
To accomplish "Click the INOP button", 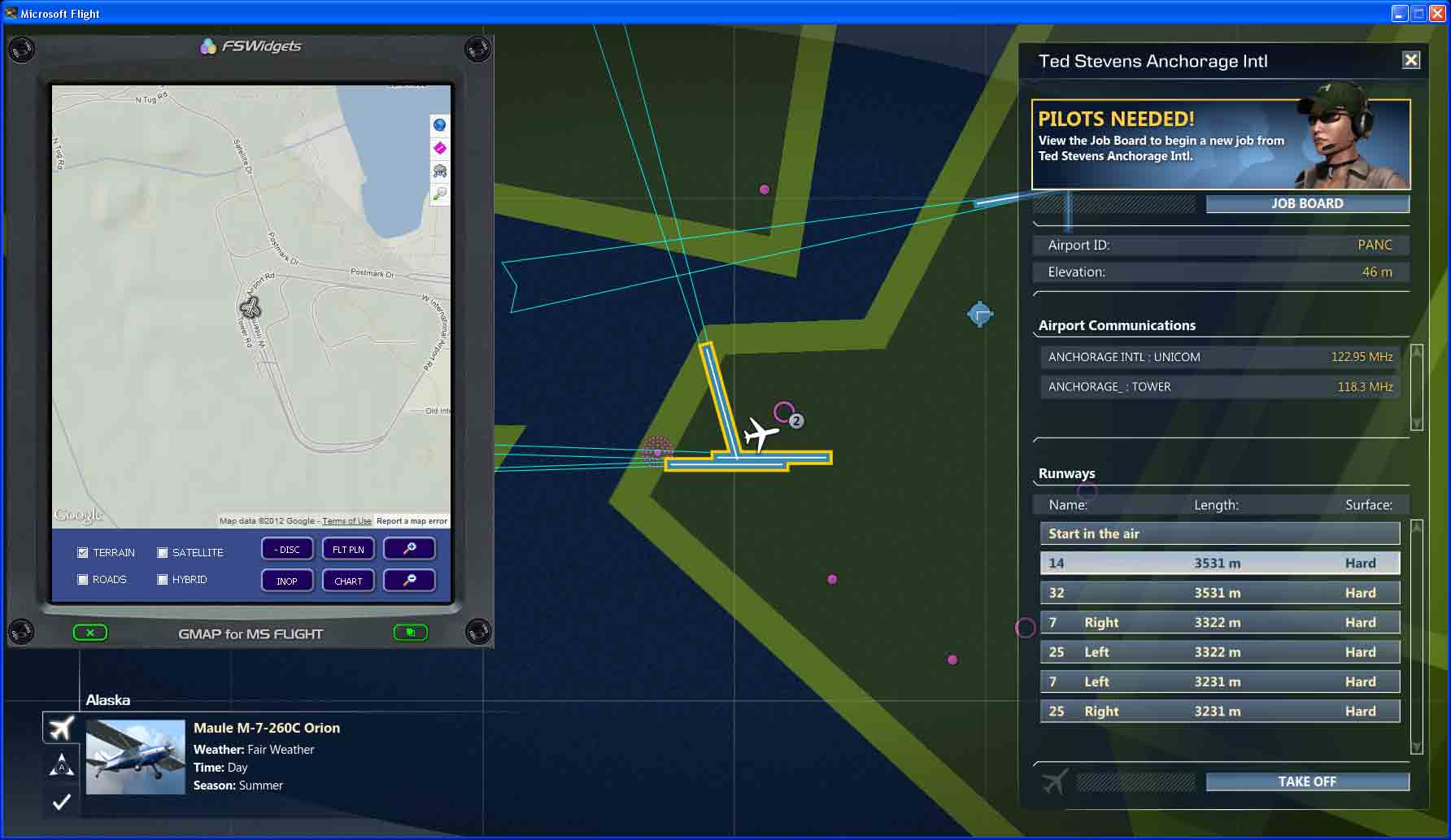I will coord(287,581).
